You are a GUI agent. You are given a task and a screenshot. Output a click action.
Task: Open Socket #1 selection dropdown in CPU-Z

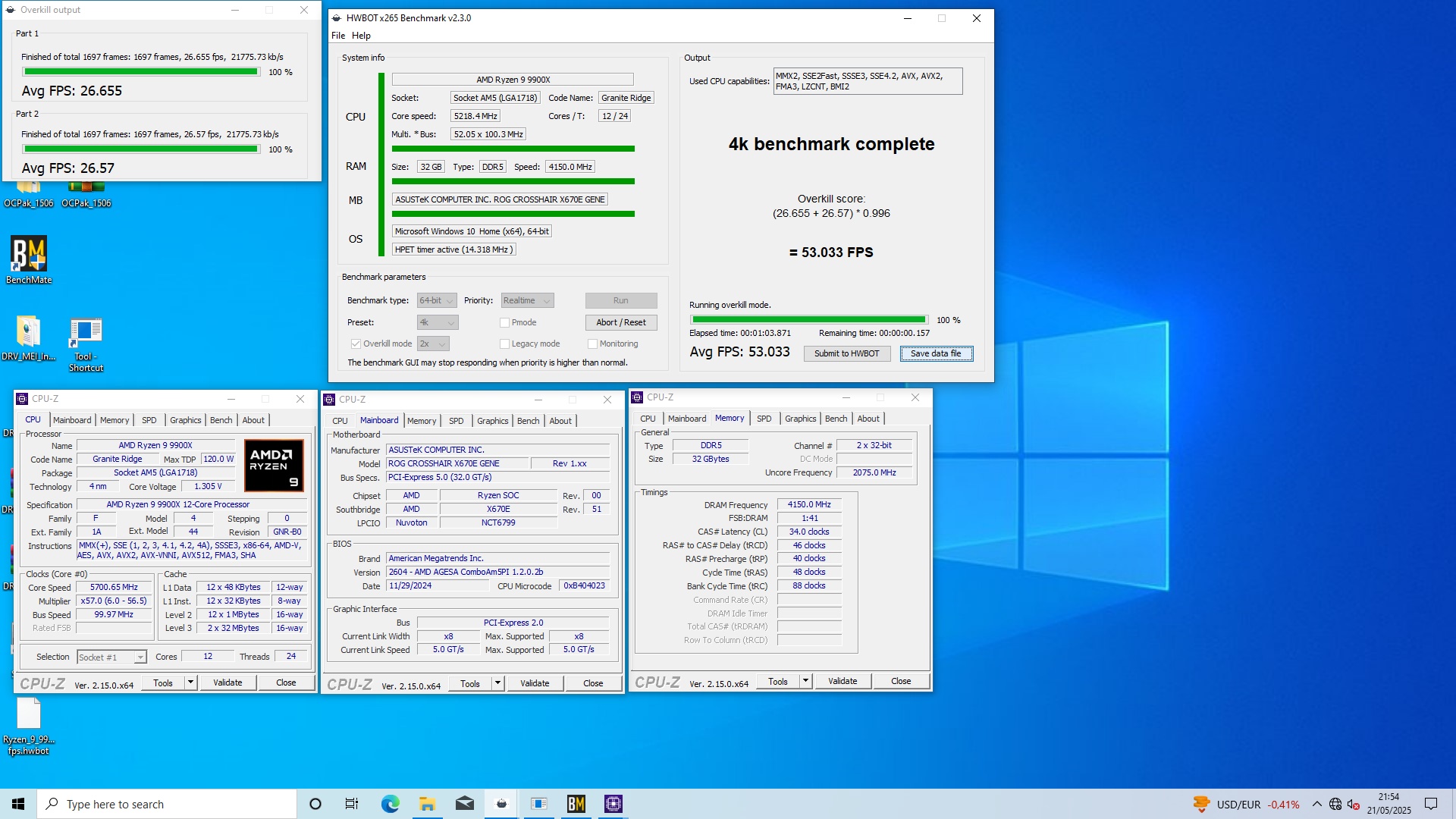pos(111,657)
